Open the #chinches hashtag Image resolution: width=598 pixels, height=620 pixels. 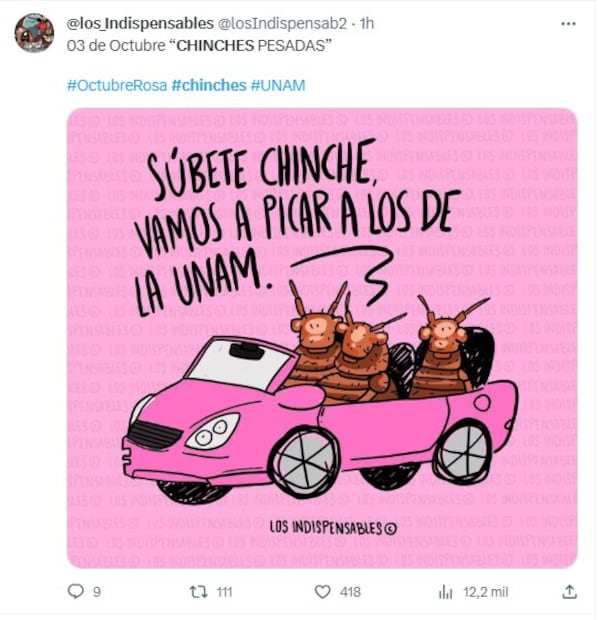pos(209,85)
